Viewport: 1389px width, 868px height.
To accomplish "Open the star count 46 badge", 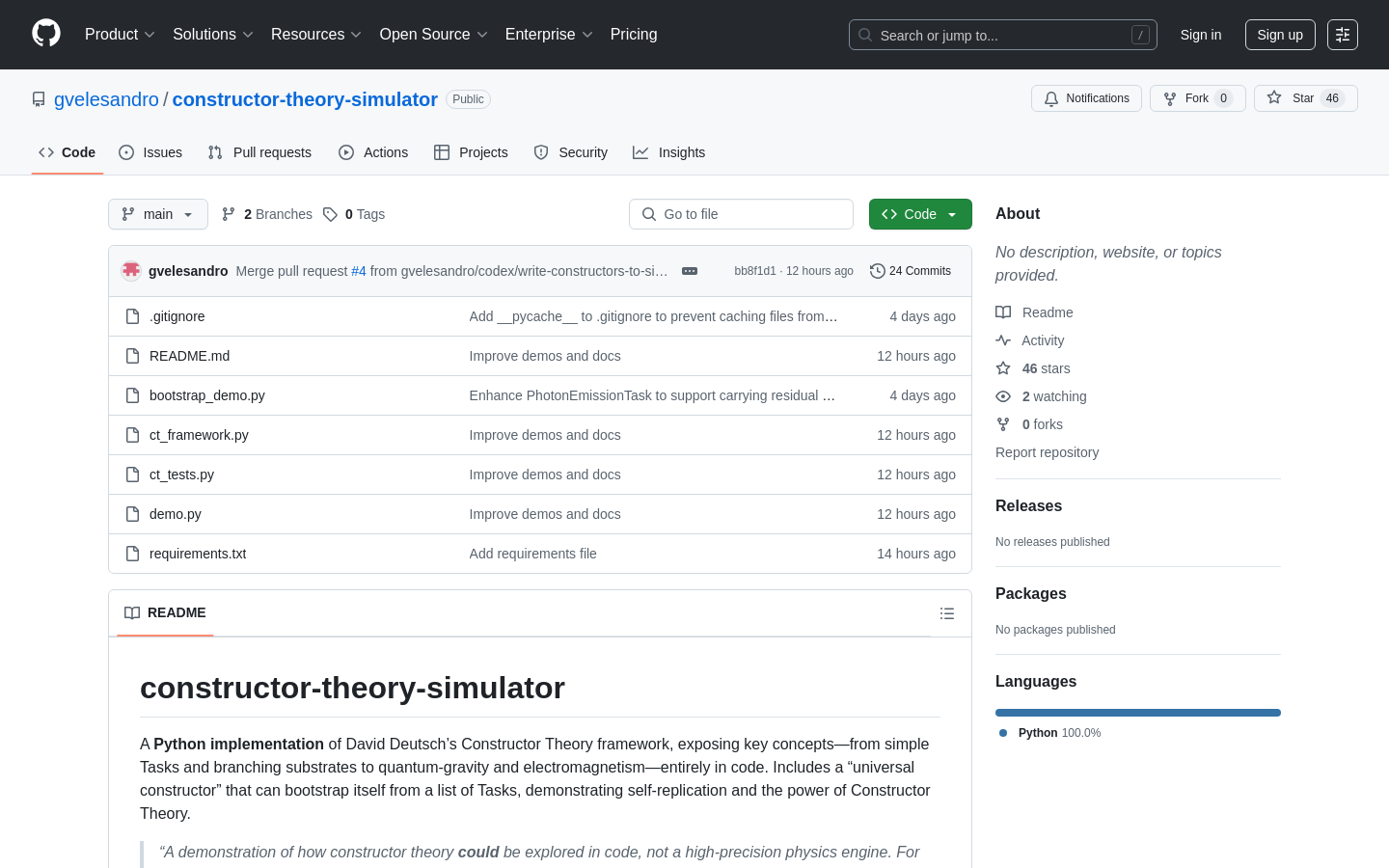I will click(x=1332, y=98).
